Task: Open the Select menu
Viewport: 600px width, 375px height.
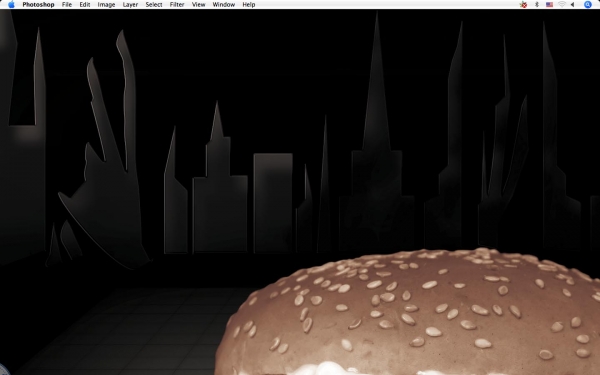Action: (154, 5)
